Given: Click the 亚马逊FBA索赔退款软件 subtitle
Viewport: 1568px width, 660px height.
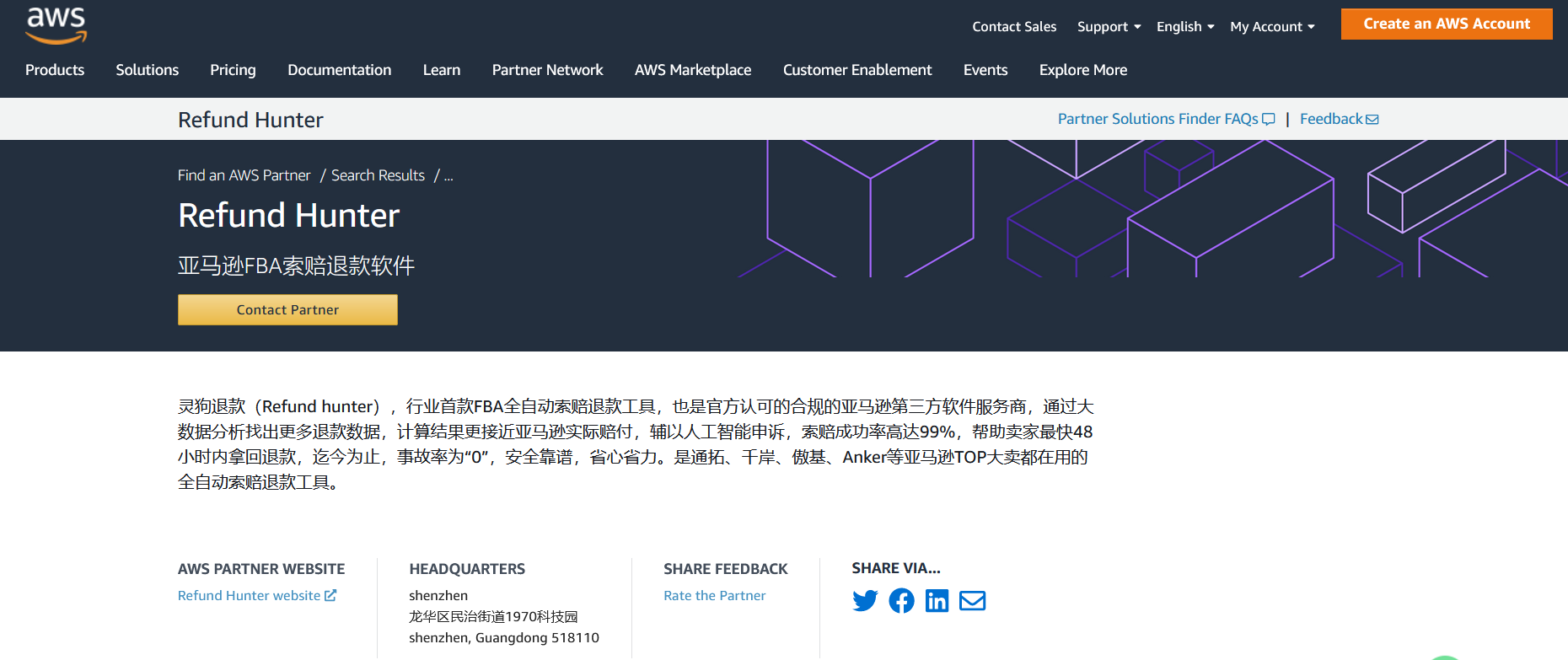Looking at the screenshot, I should 296,266.
